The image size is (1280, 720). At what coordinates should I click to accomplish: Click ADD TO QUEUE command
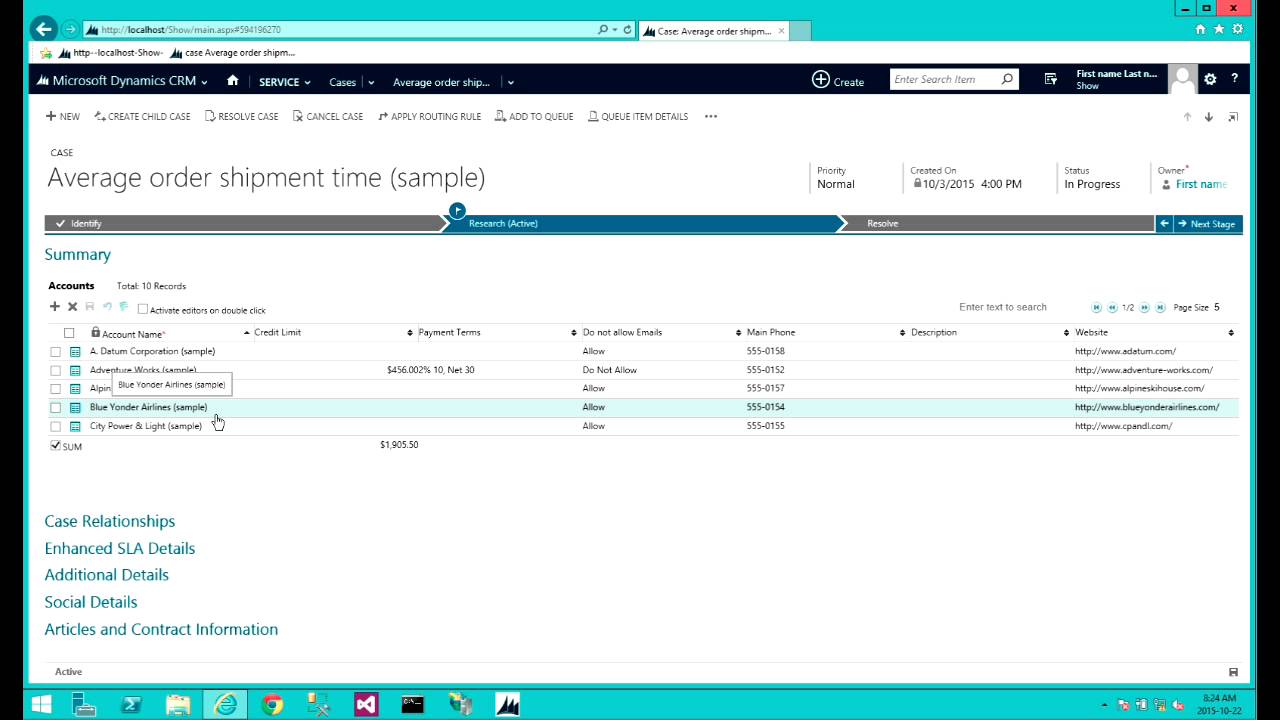[x=535, y=117]
